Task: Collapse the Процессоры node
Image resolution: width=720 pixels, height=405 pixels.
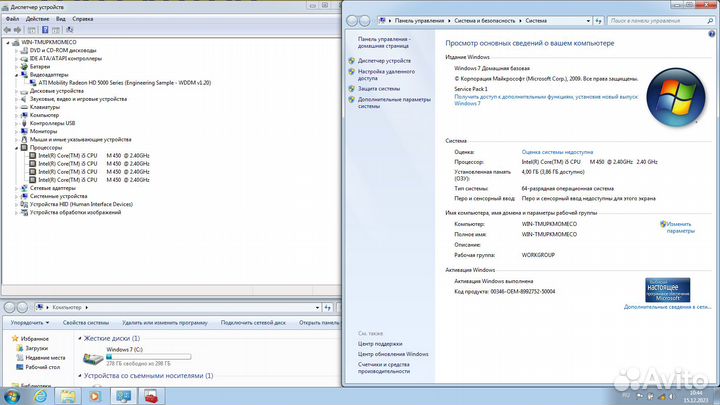Action: (17, 148)
